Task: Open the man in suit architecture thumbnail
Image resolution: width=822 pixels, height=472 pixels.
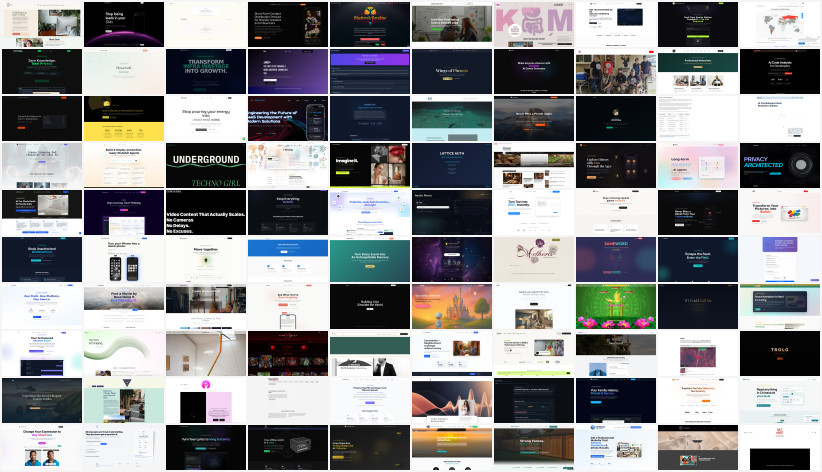Action: pos(370,353)
